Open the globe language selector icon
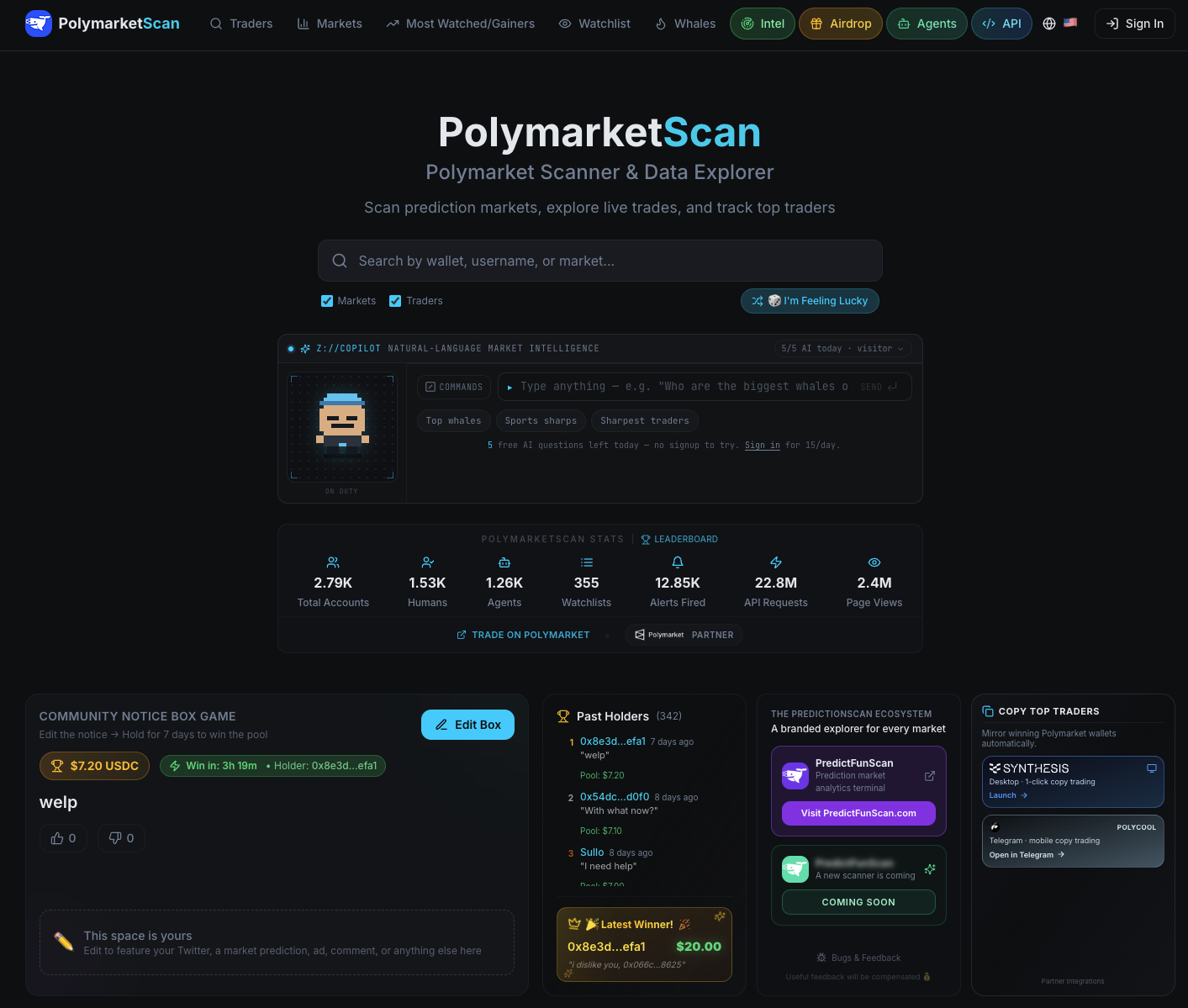This screenshot has width=1188, height=1008. (1049, 24)
